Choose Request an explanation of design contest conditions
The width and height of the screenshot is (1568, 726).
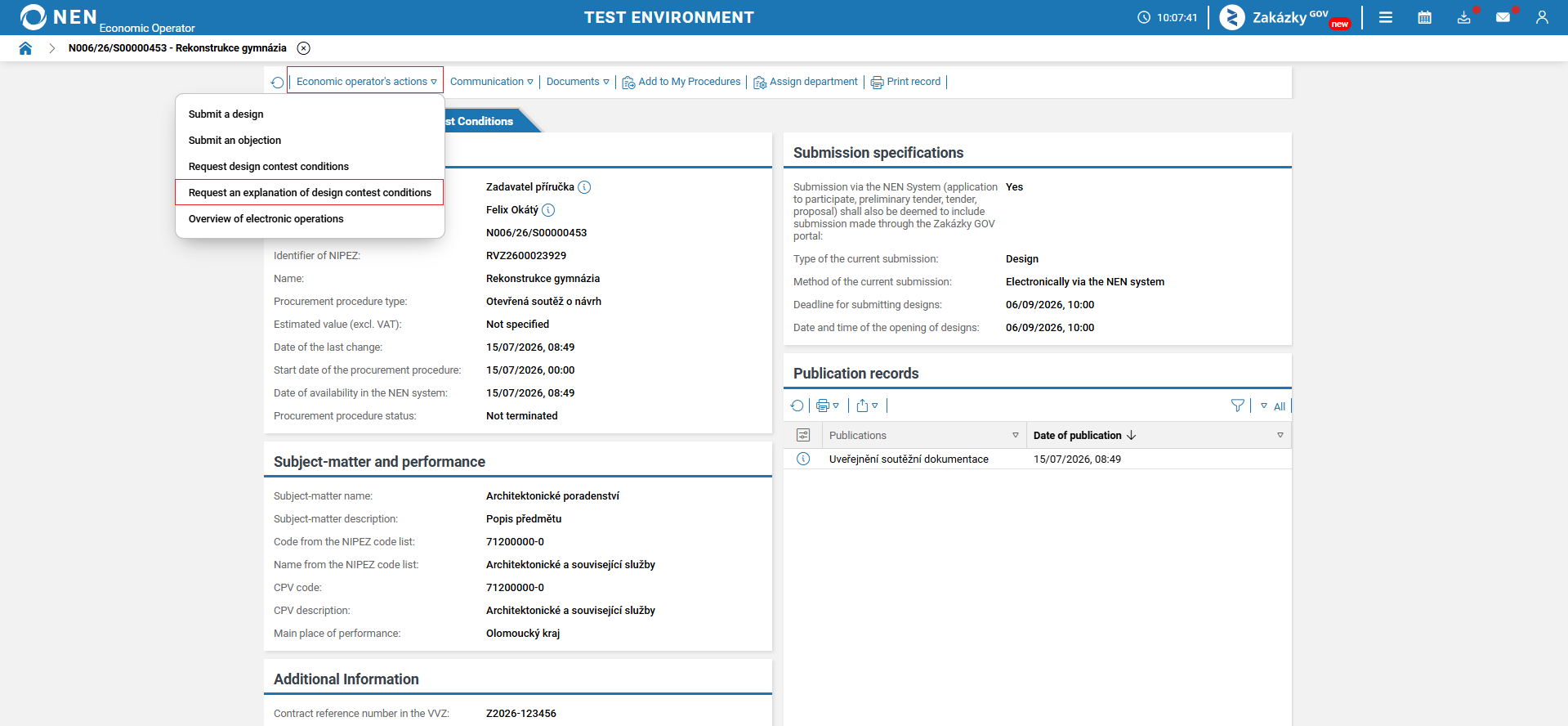310,193
